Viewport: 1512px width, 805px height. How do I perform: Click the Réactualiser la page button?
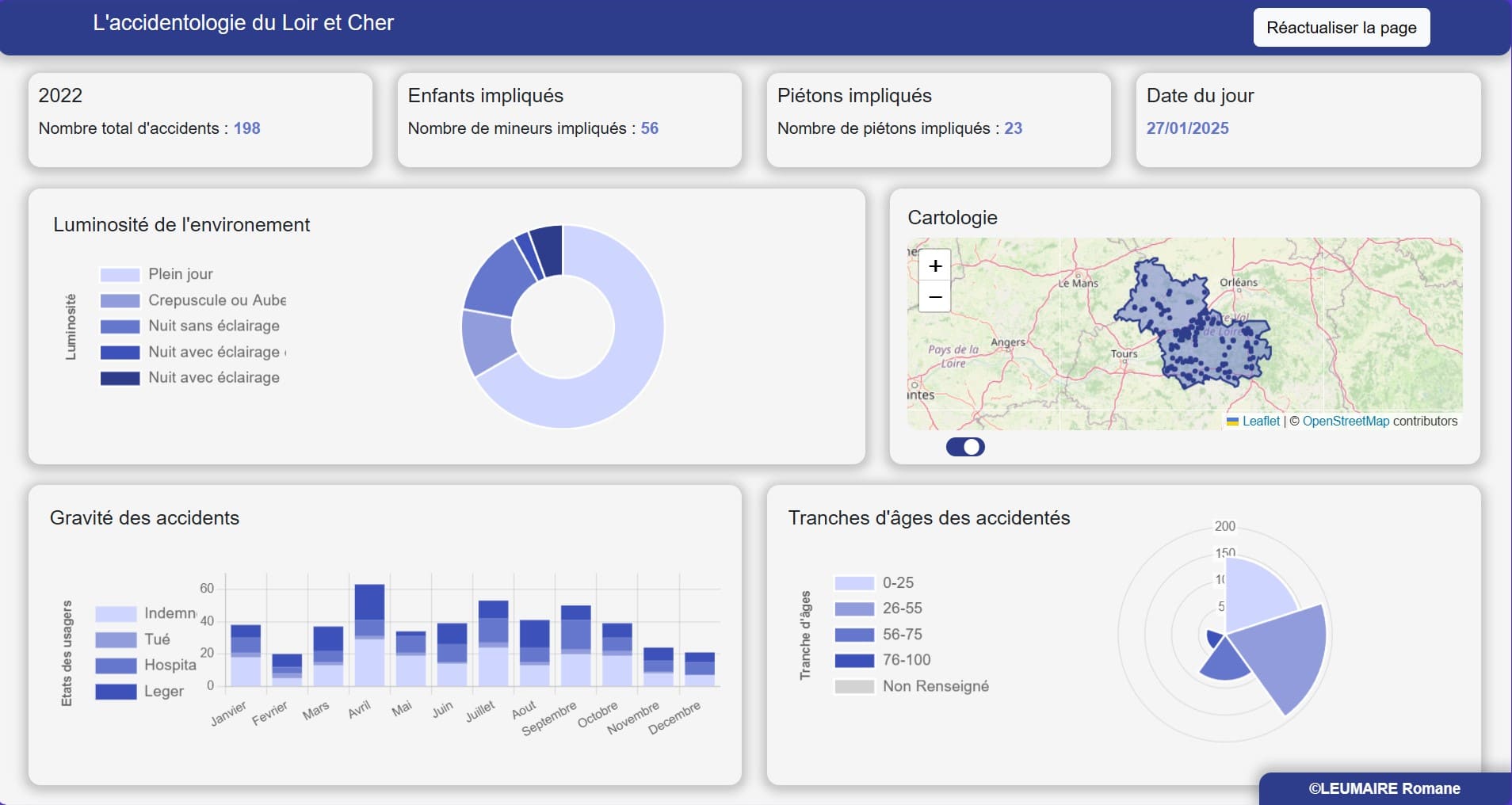point(1341,28)
